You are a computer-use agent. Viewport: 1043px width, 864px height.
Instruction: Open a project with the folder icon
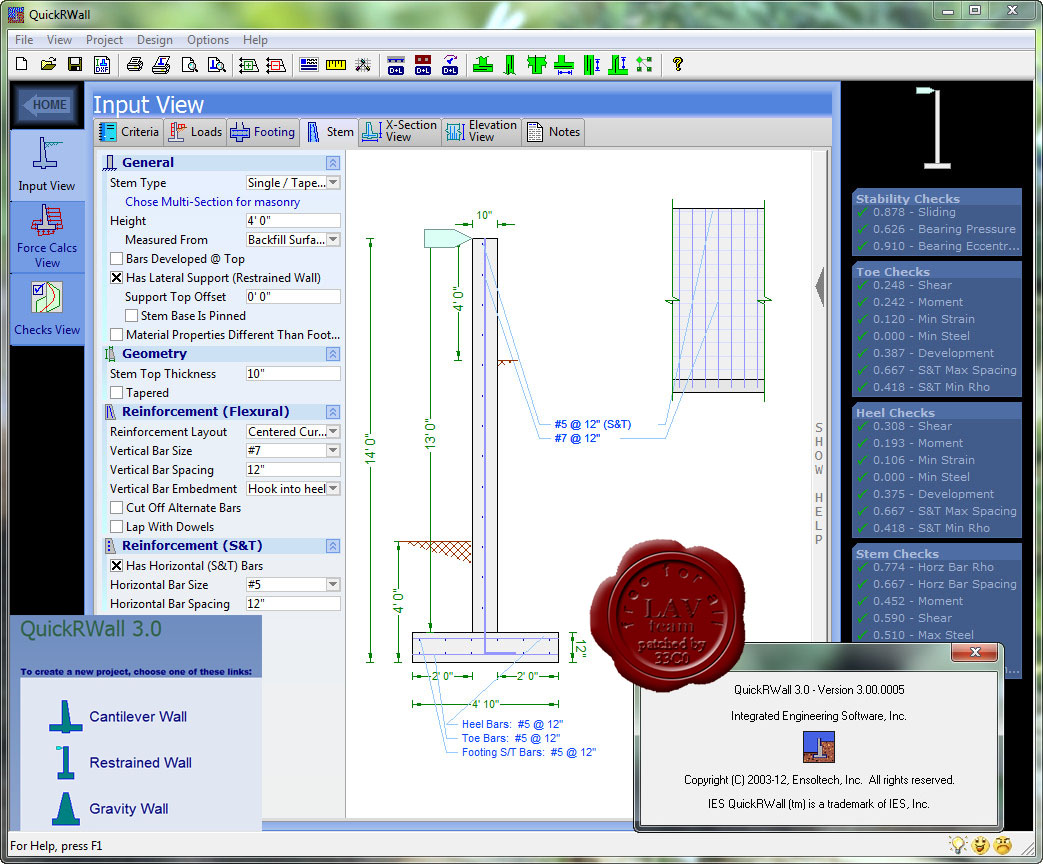48,65
